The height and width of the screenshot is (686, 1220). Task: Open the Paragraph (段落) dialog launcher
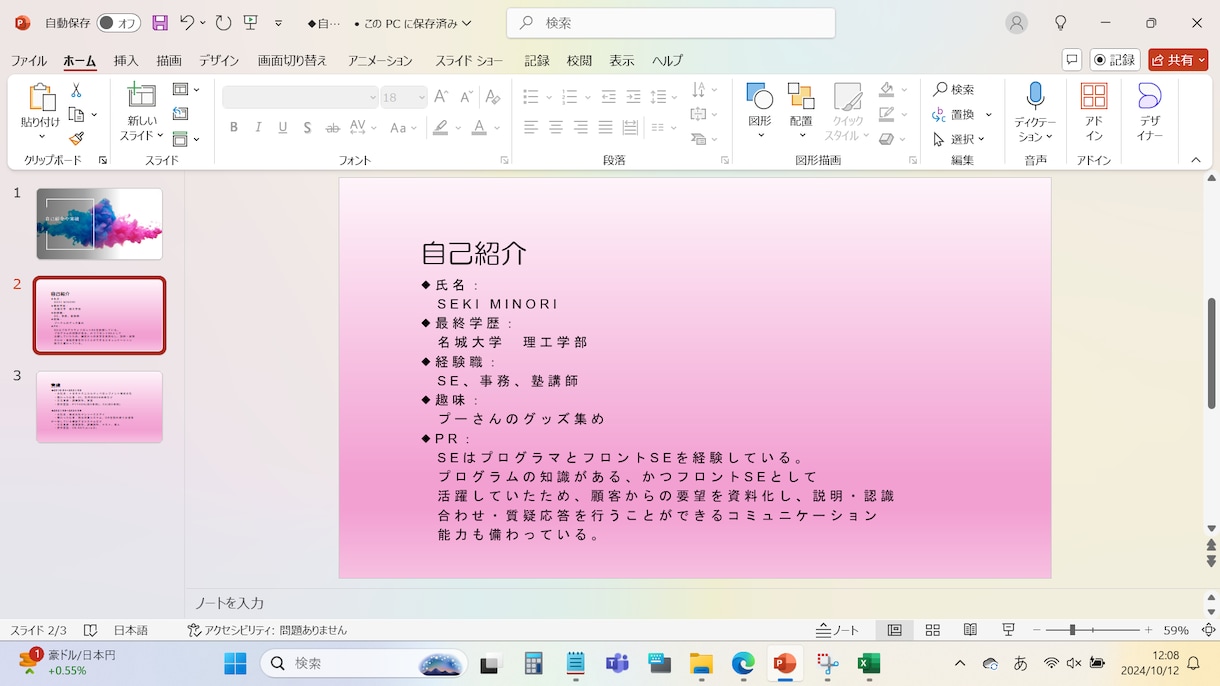pyautogui.click(x=724, y=160)
